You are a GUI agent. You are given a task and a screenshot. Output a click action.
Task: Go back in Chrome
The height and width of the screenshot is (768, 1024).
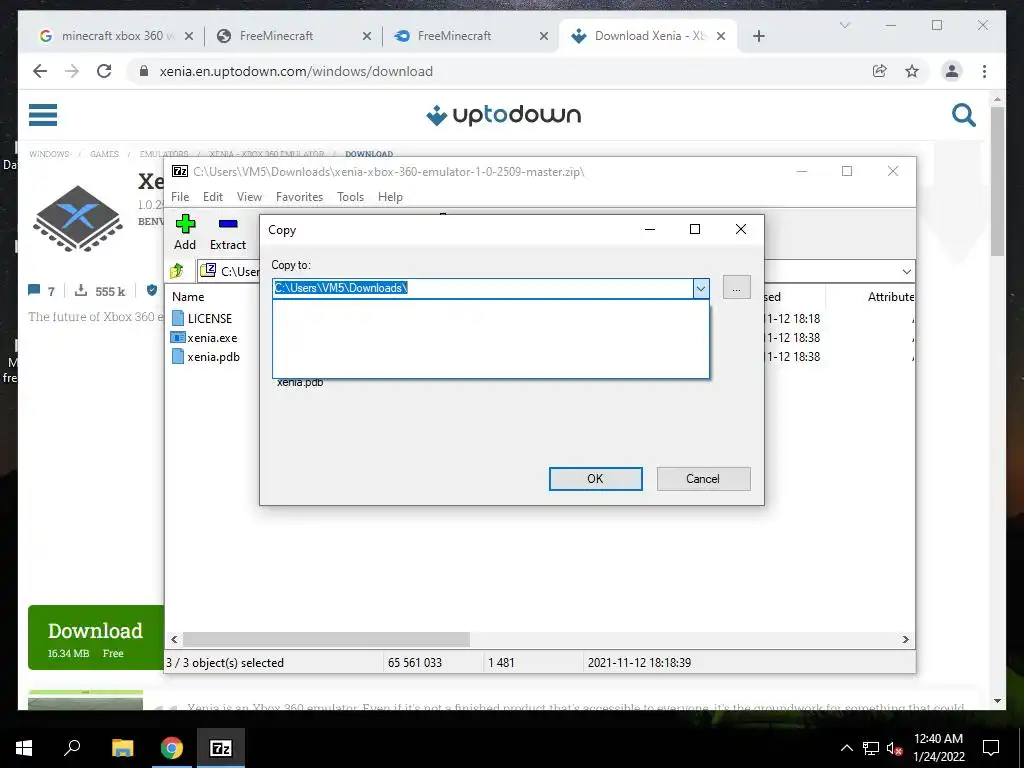(x=40, y=71)
